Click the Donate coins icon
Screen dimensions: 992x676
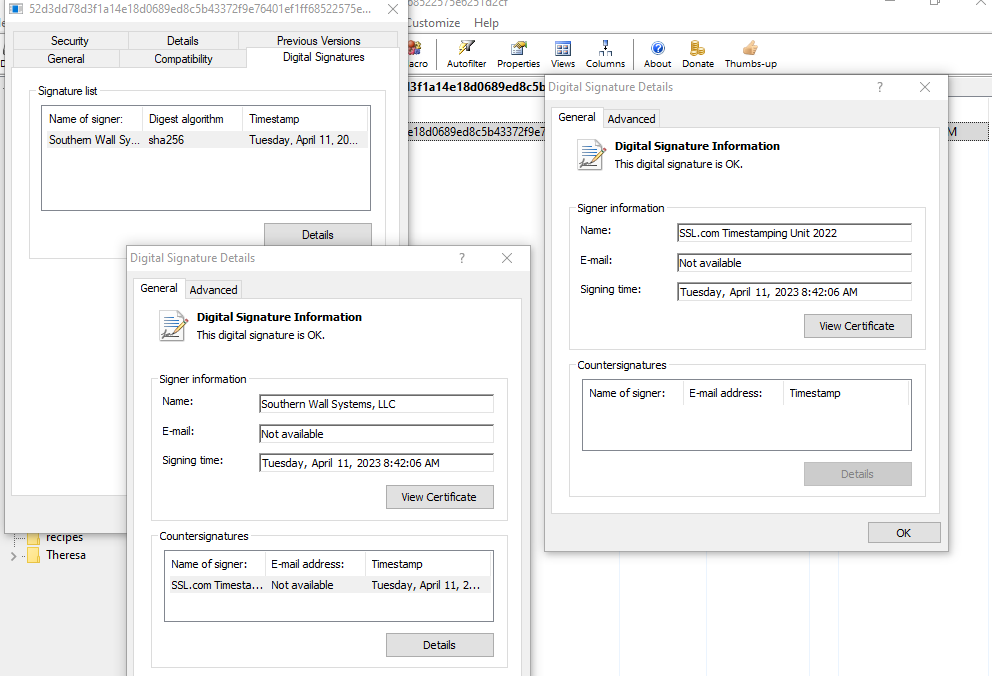pyautogui.click(x=697, y=48)
